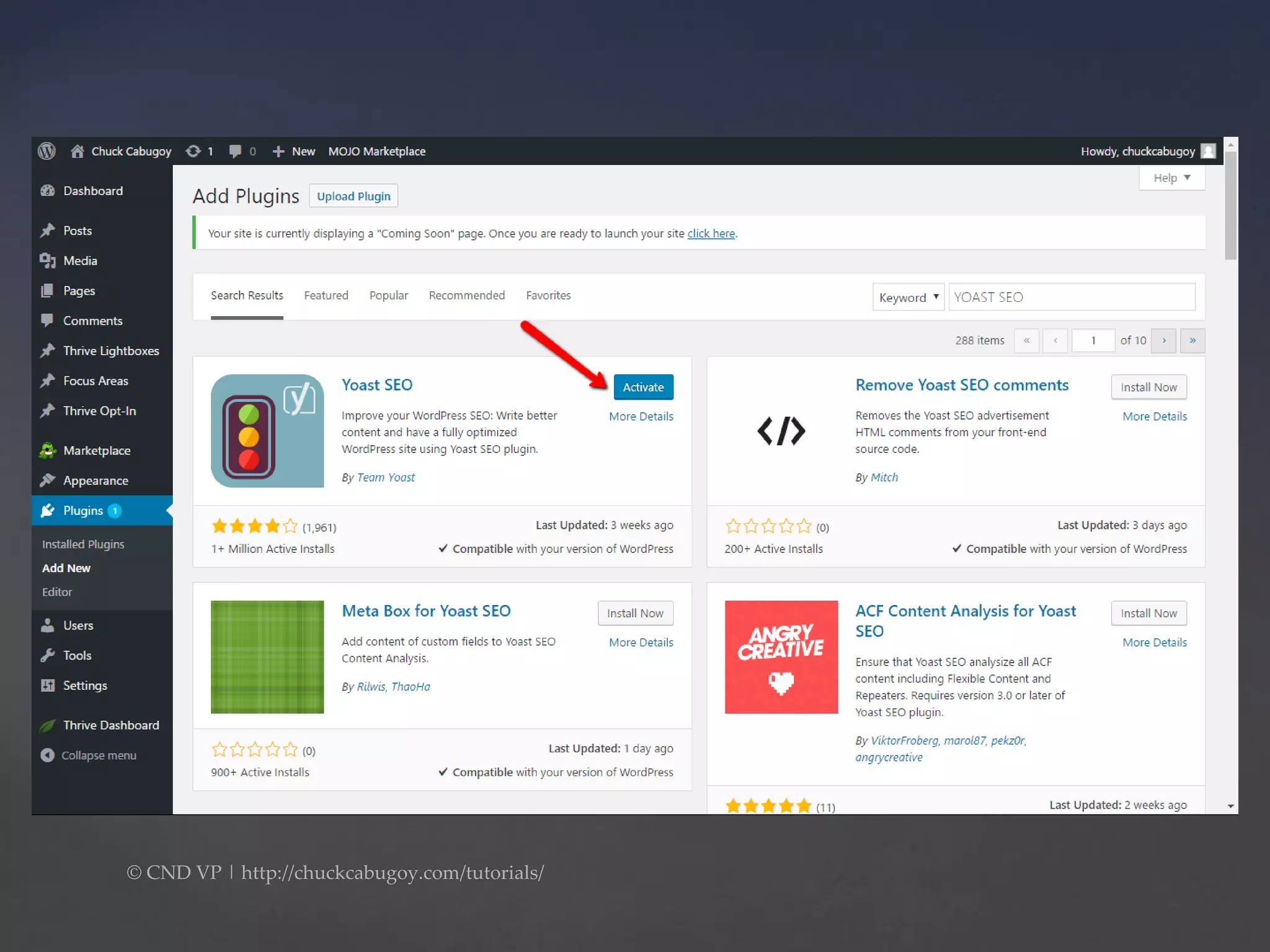Open Dashboard from the sidebar

pos(102,191)
